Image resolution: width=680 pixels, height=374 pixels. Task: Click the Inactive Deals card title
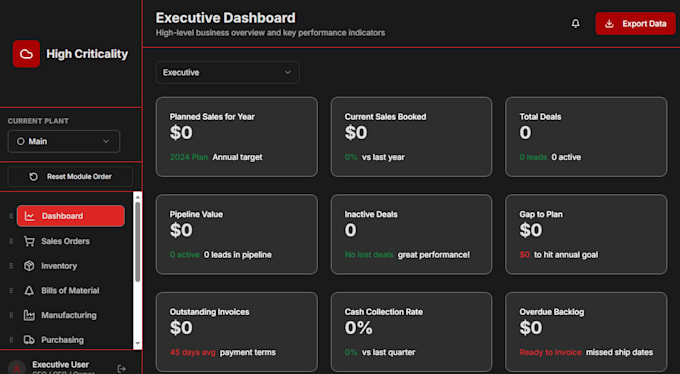371,214
